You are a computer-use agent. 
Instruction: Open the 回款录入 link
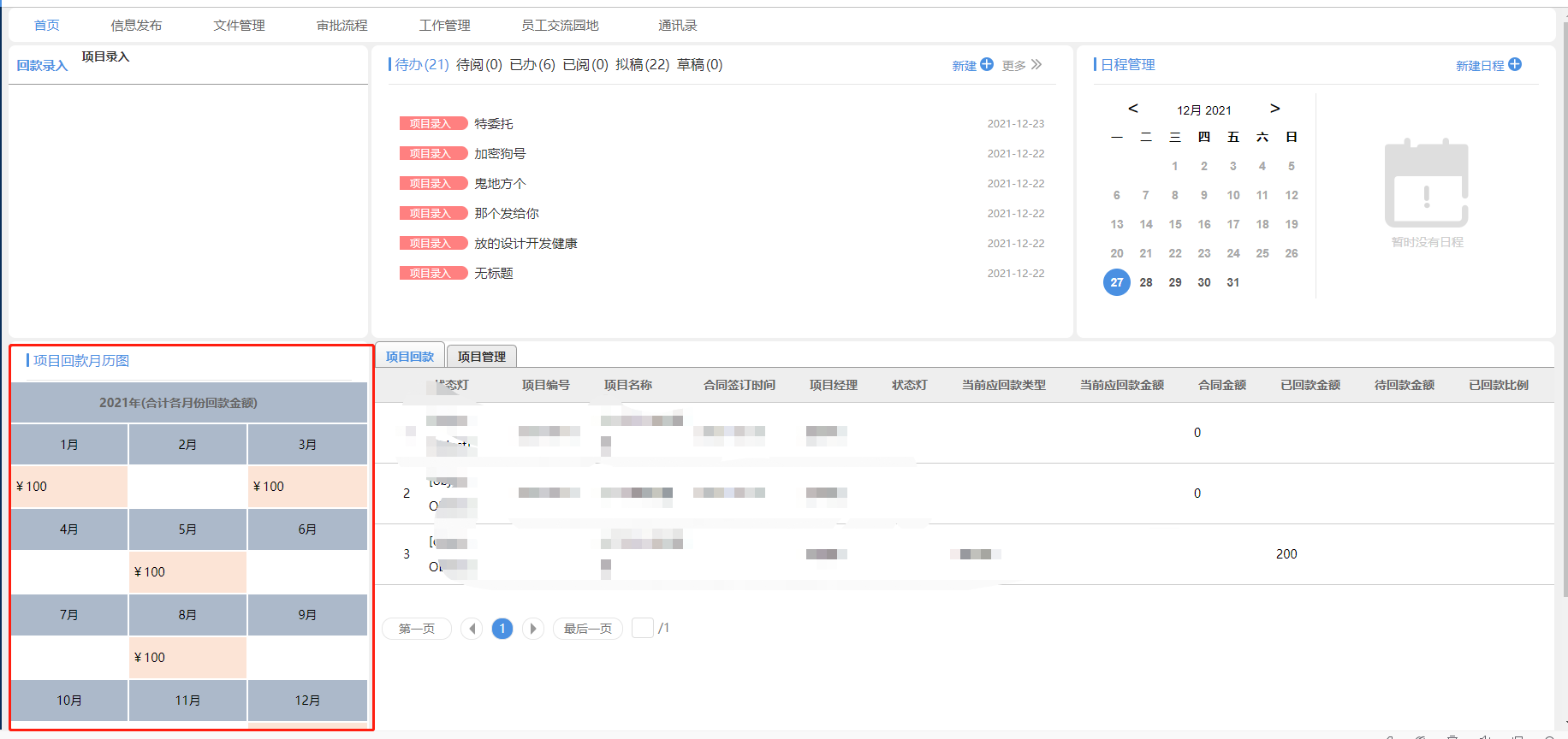42,66
